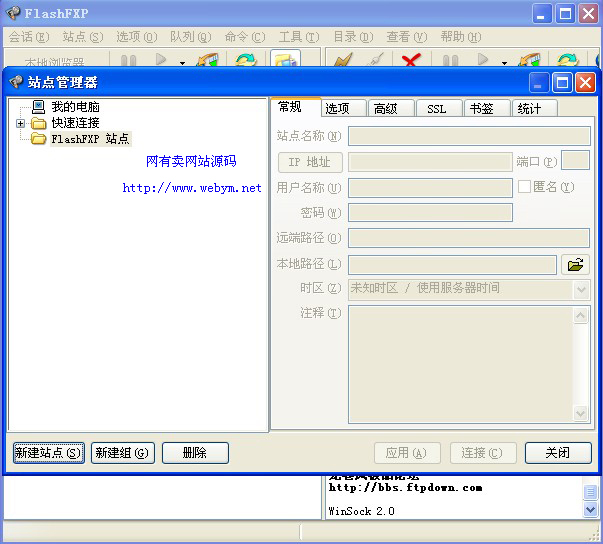Click the notes area scroll down arrow
Viewport: 603px width, 544px height.
[580, 414]
